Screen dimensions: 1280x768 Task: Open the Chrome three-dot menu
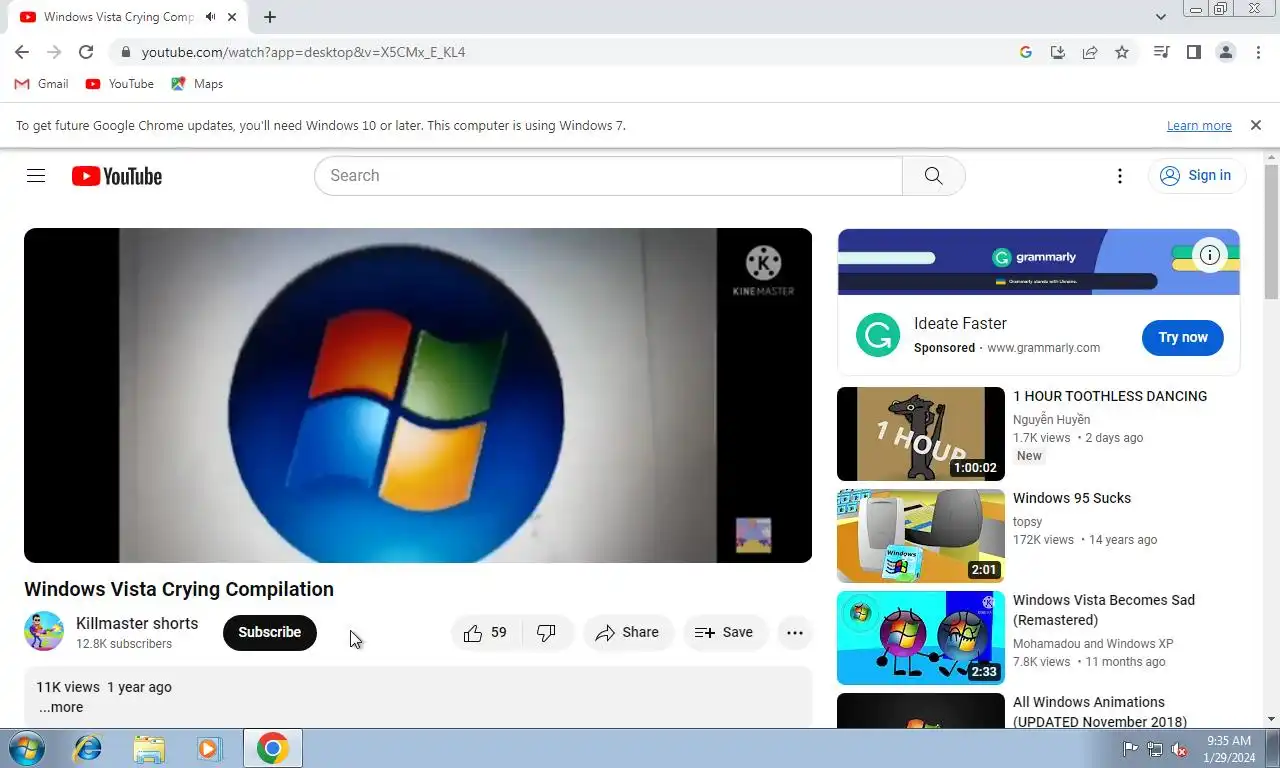[1258, 52]
